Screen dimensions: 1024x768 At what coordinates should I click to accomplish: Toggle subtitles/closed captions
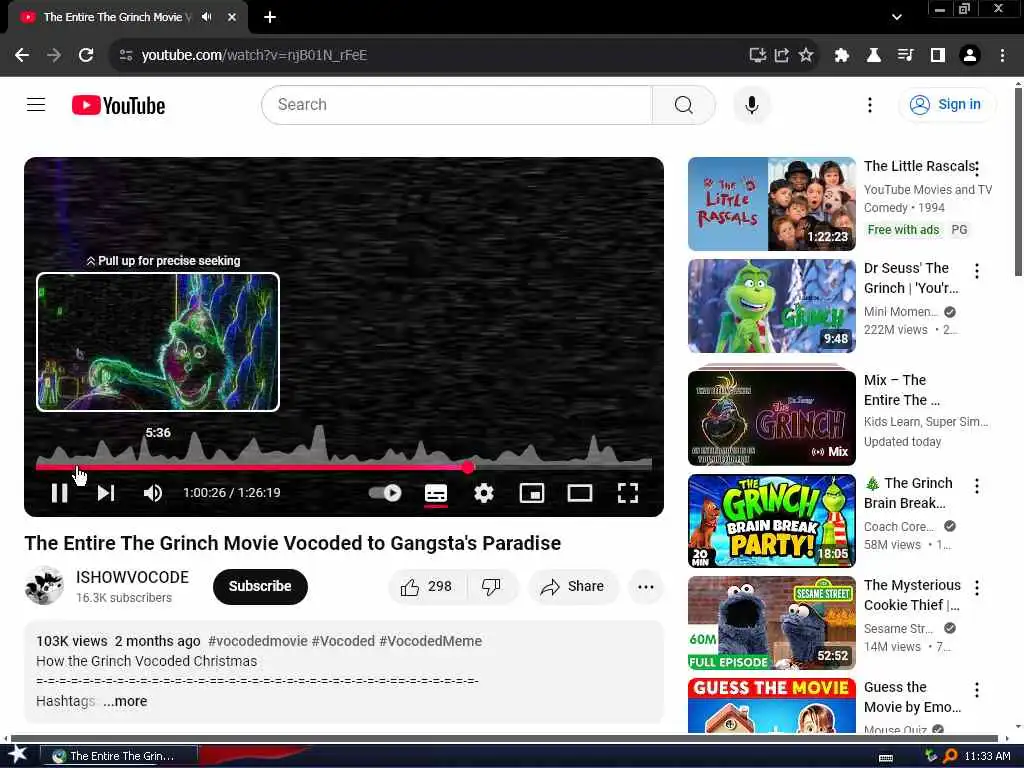click(436, 493)
